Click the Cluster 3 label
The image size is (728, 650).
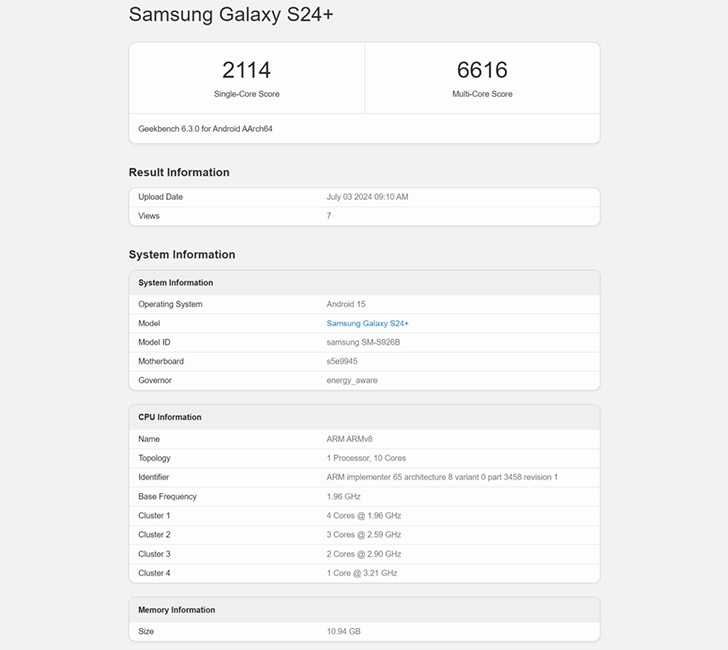pos(154,554)
